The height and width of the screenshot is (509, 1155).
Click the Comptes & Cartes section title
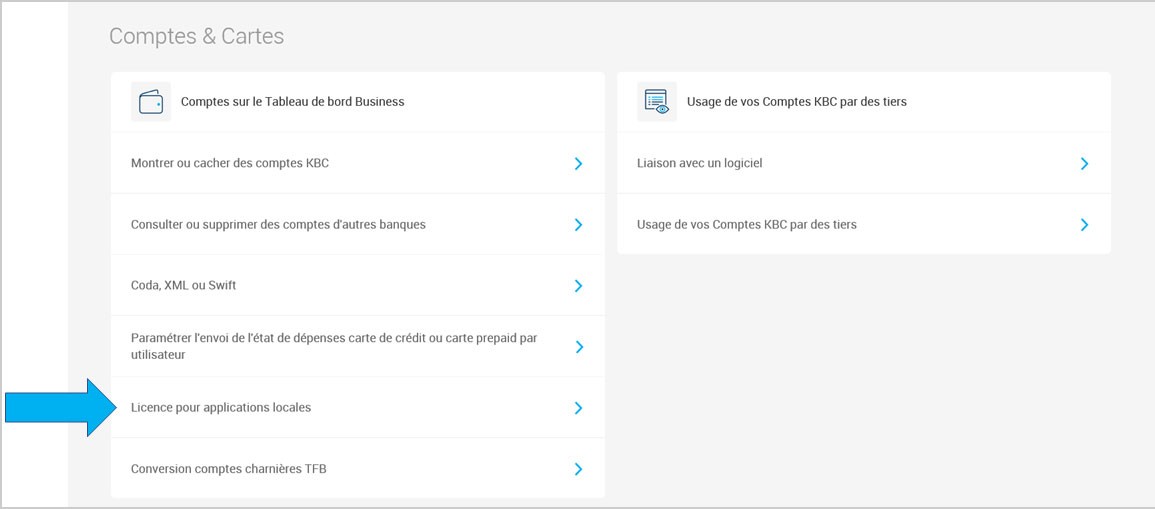197,36
